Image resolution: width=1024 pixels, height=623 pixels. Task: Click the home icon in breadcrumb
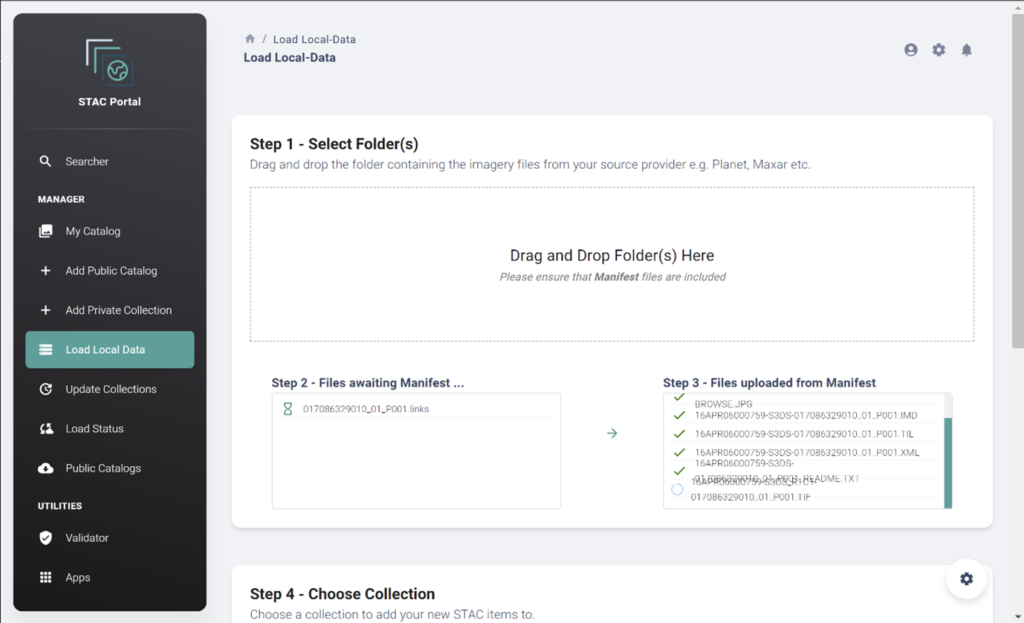click(x=250, y=39)
